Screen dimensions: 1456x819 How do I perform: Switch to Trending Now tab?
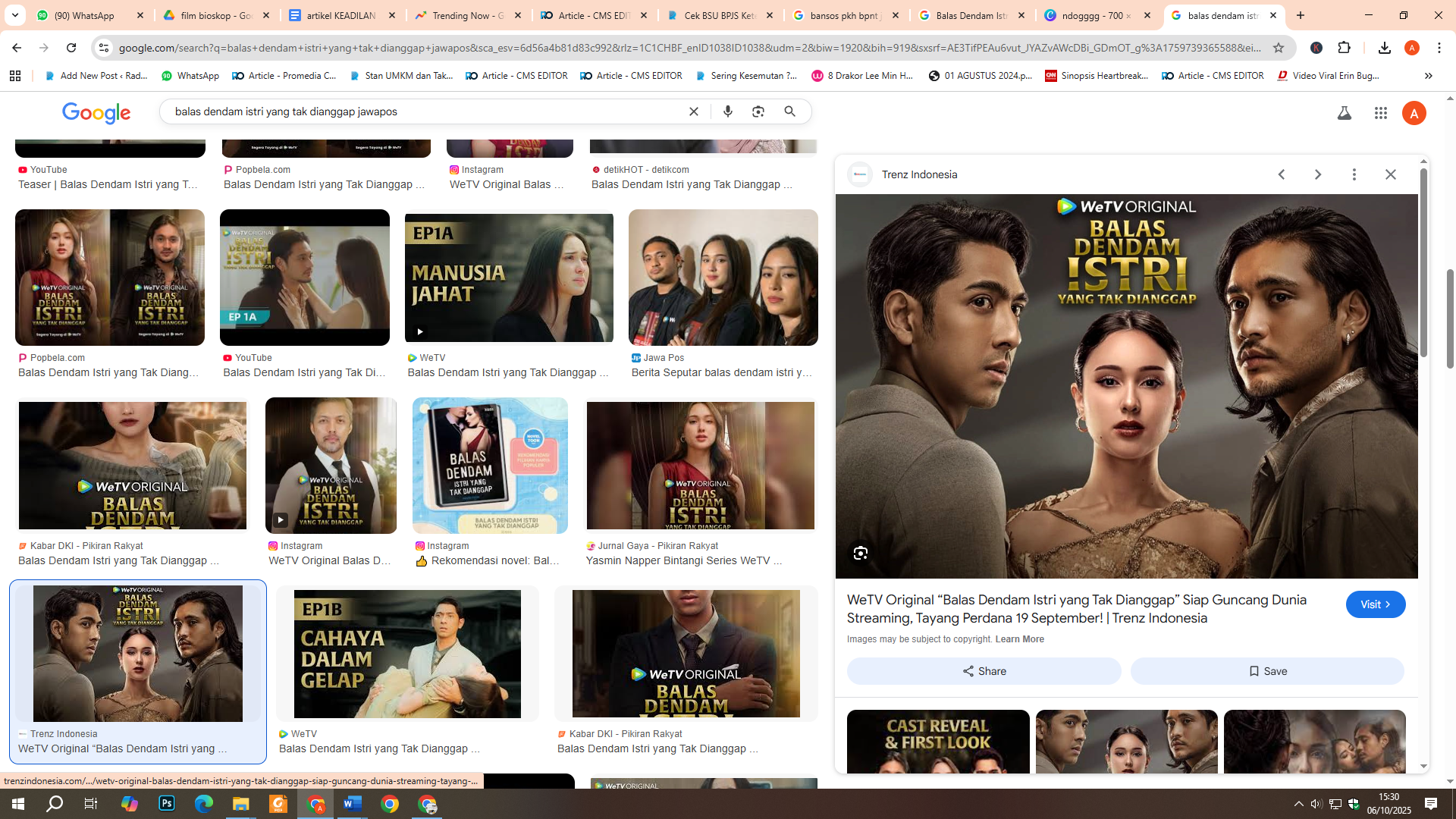coord(469,15)
